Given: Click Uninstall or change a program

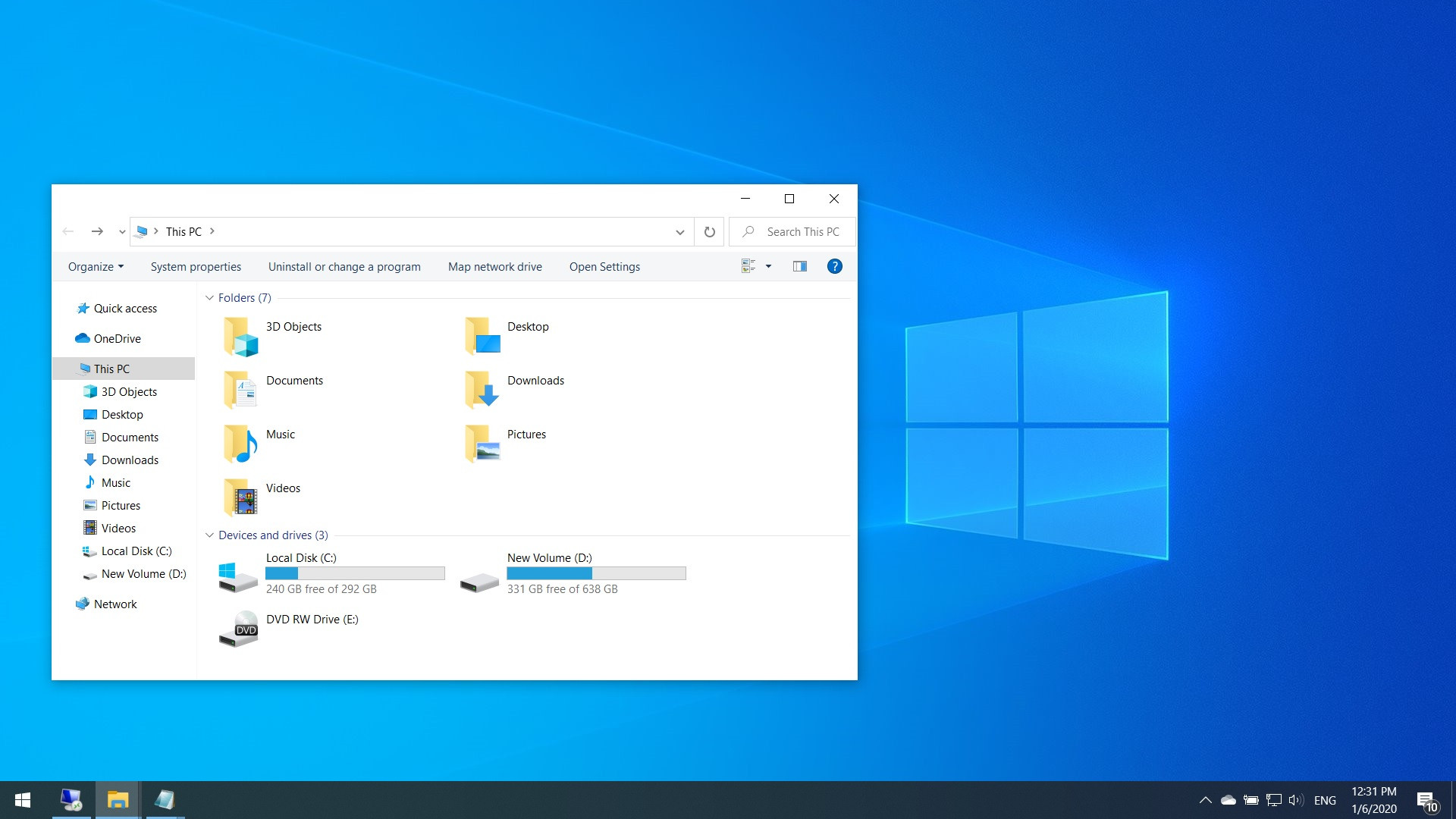Looking at the screenshot, I should tap(344, 267).
